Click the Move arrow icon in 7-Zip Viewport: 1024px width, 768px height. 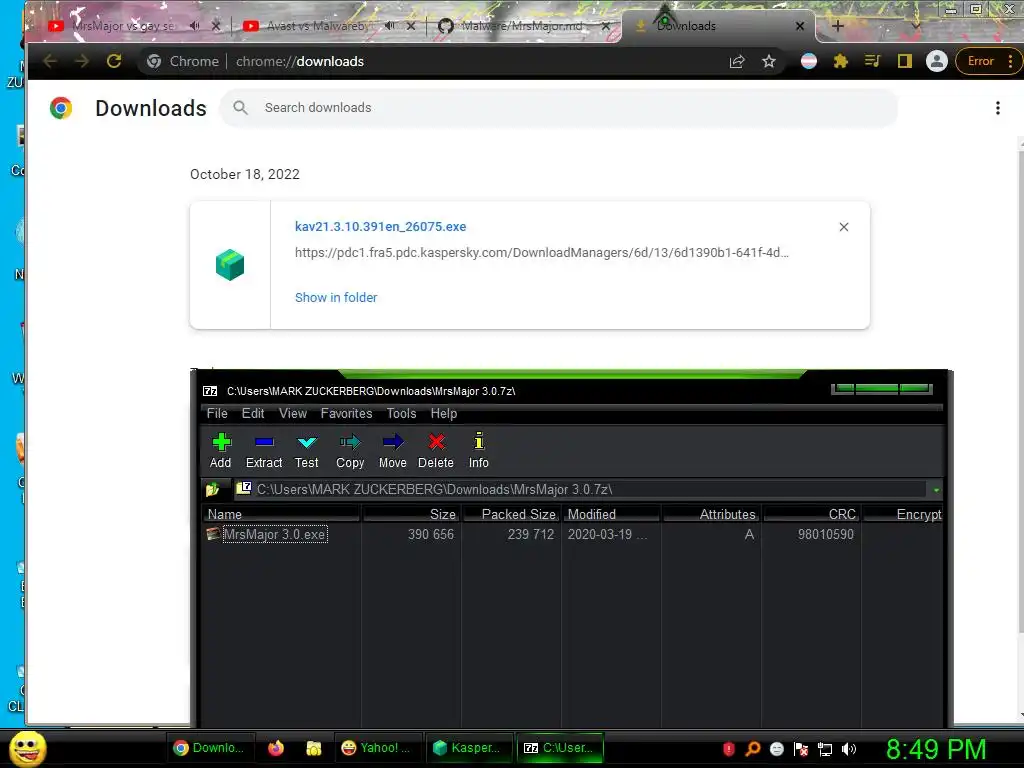pos(393,443)
